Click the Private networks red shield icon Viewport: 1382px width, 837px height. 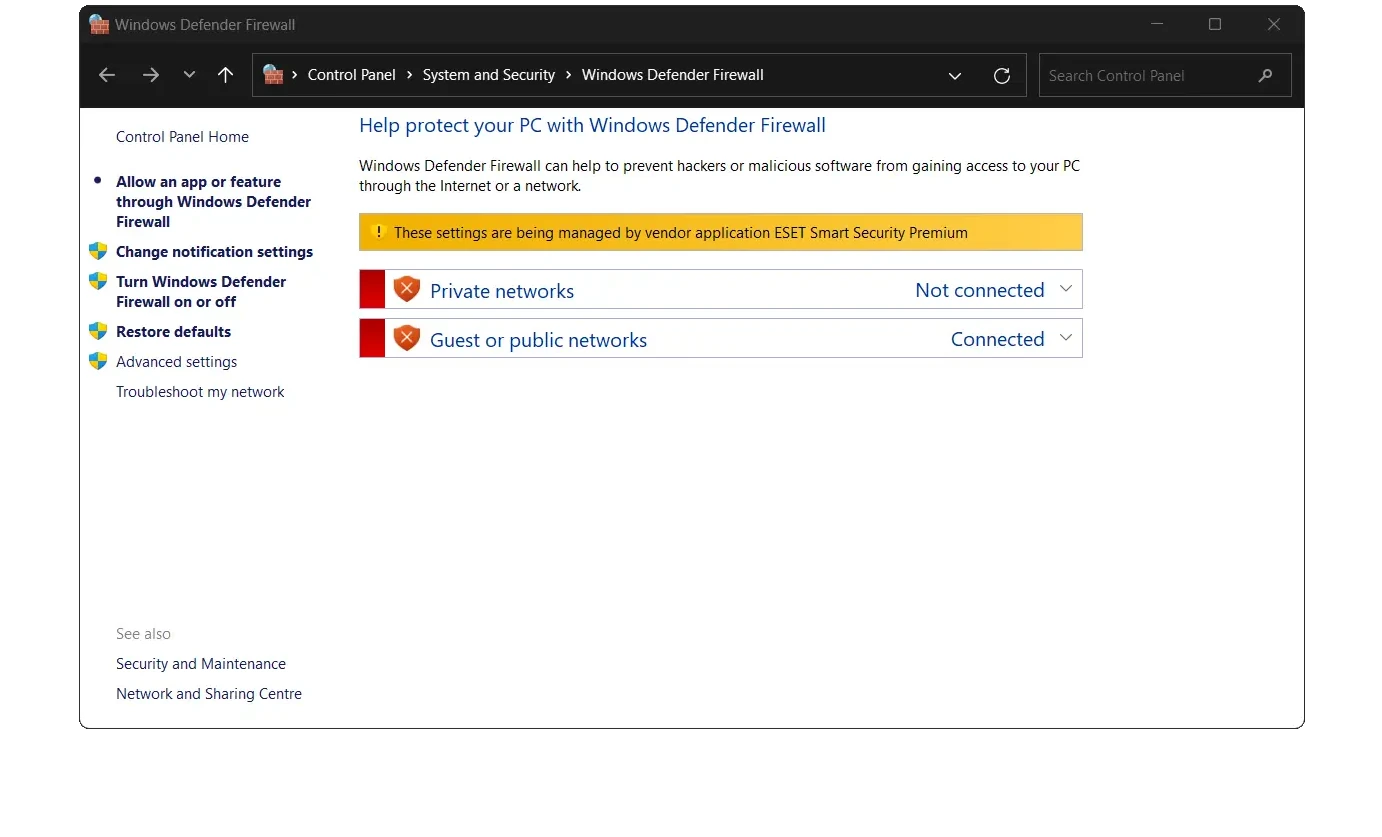point(406,289)
